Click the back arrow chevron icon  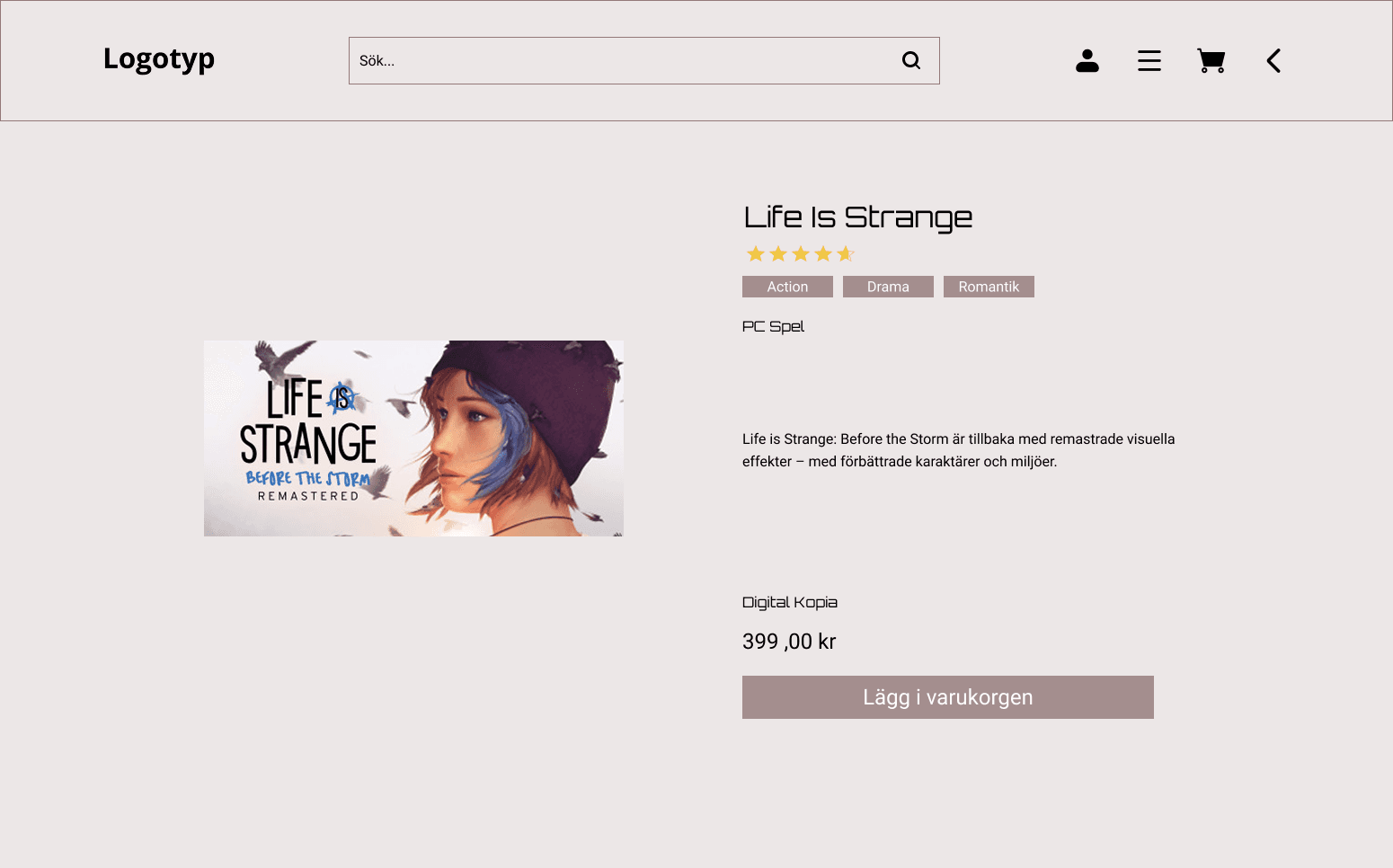coord(1273,60)
